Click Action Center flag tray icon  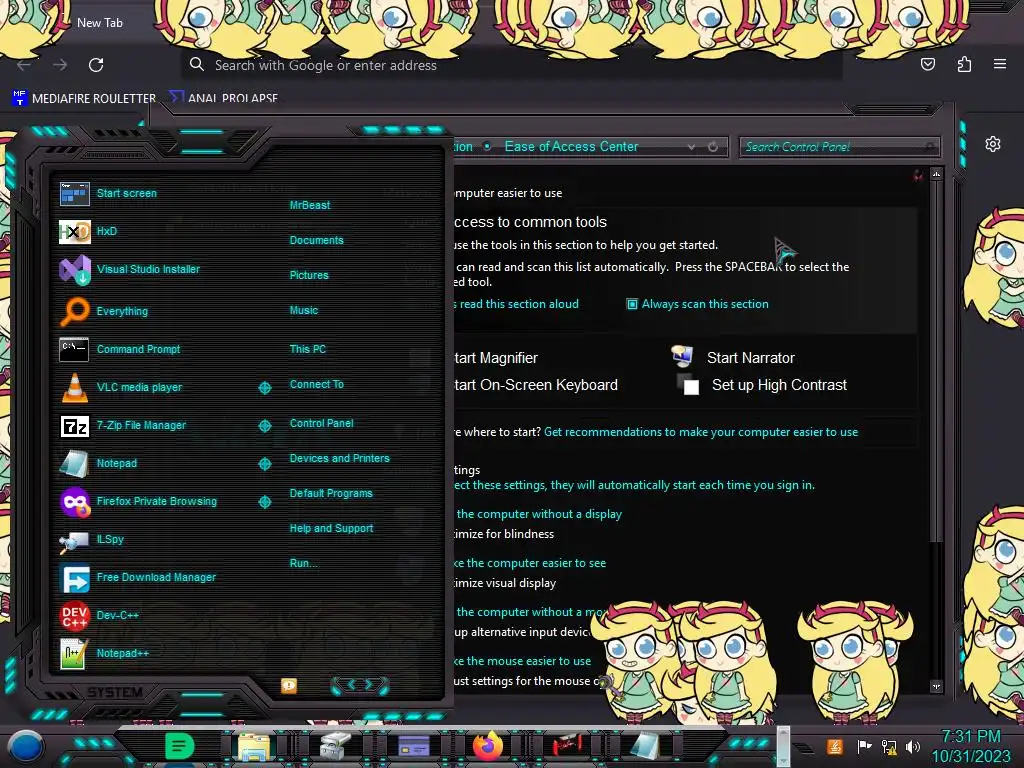tap(865, 746)
